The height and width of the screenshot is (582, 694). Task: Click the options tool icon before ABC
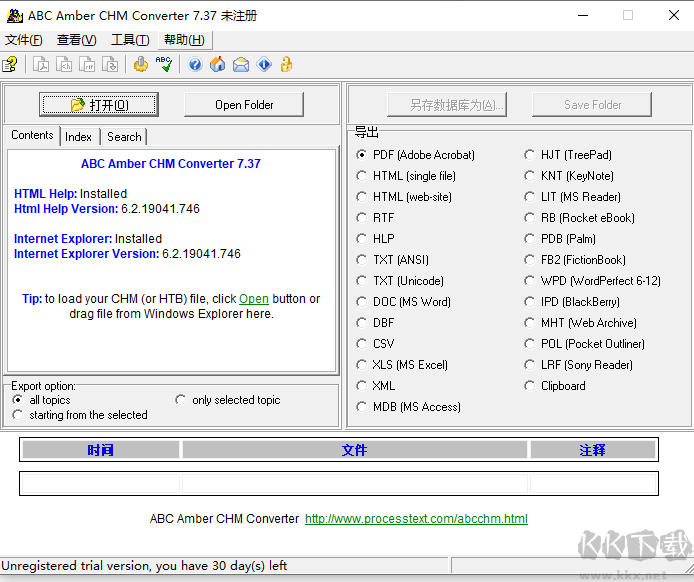click(x=141, y=65)
